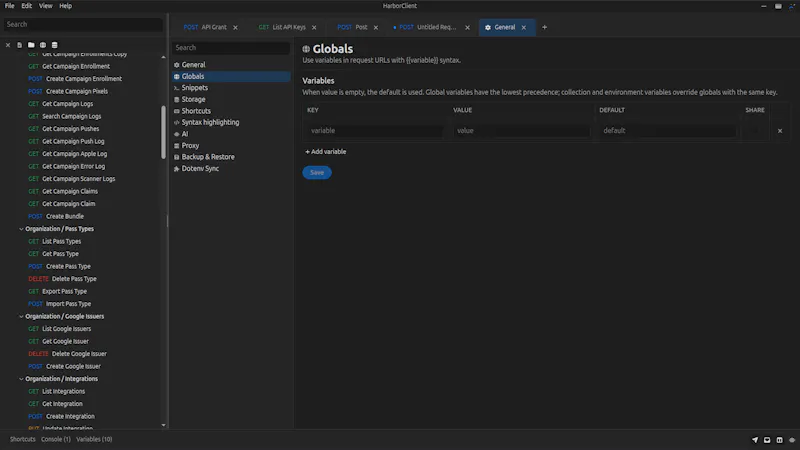800x450 pixels.
Task: Open the Edit menu
Action: (27, 6)
